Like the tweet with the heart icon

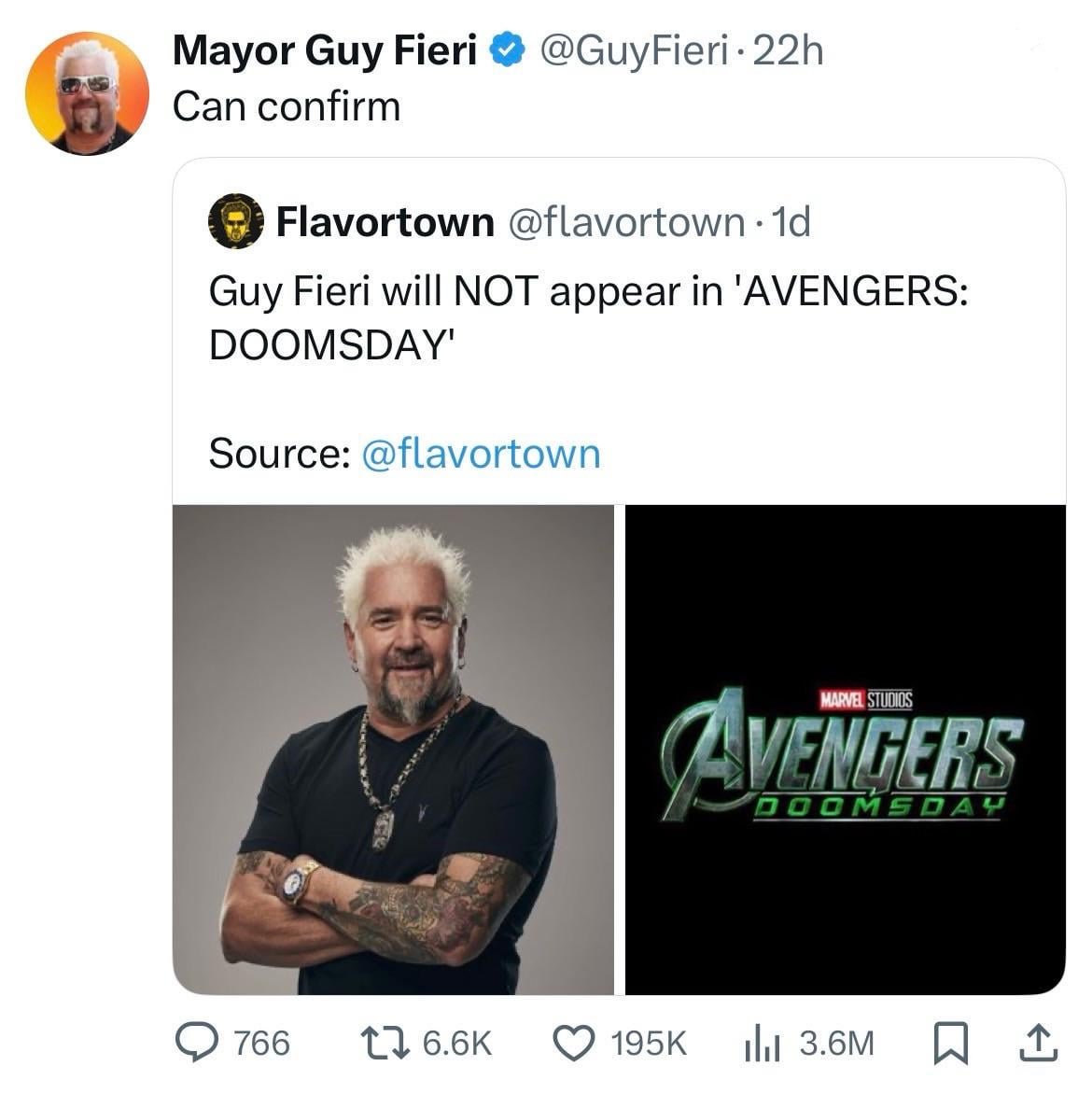coord(576,1043)
